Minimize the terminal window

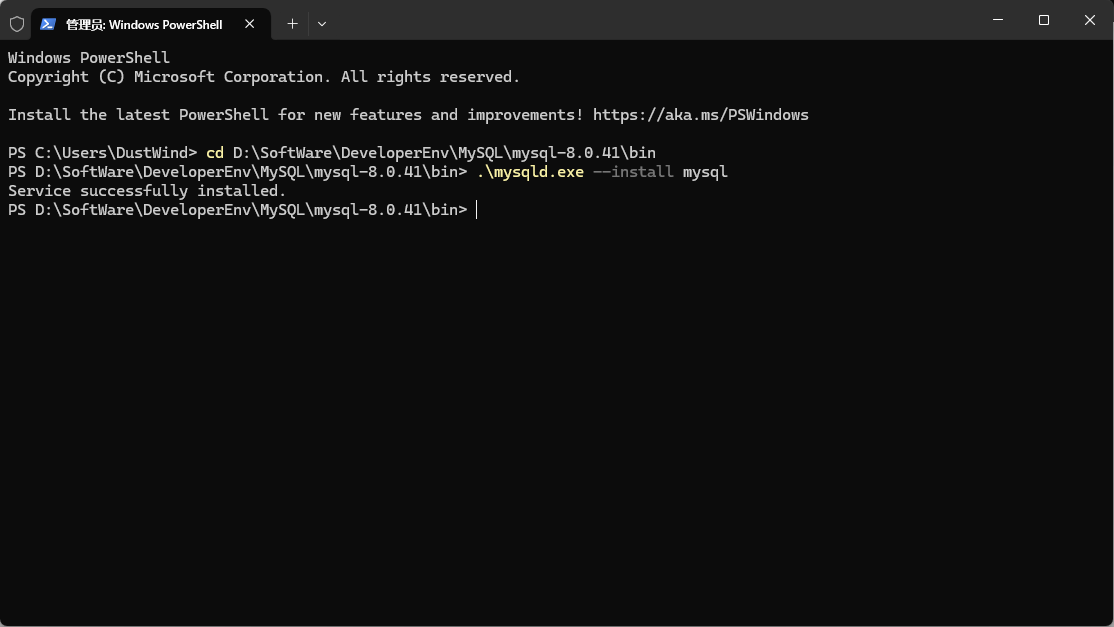(x=998, y=20)
